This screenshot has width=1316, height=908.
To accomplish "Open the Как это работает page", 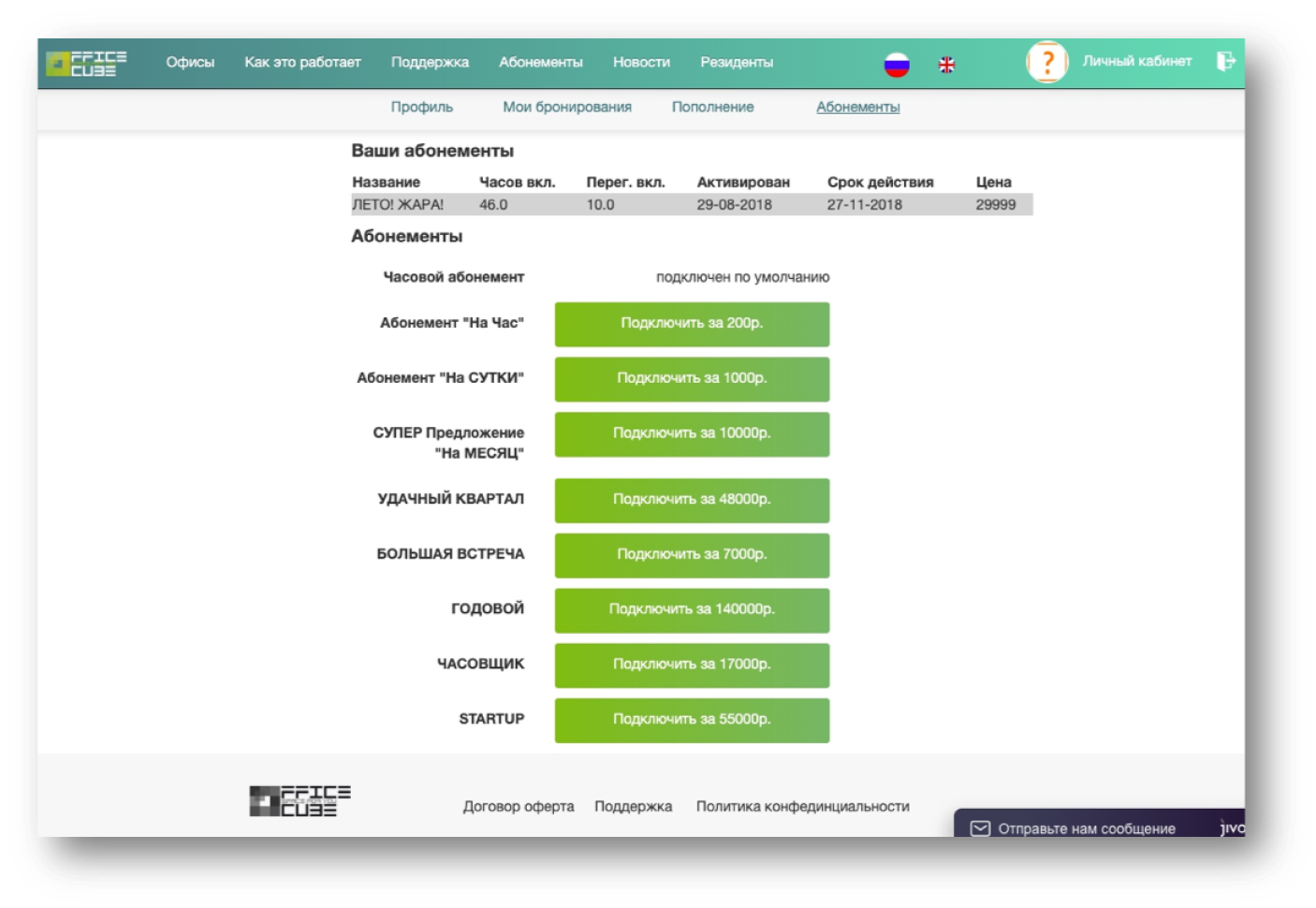I will pos(302,62).
